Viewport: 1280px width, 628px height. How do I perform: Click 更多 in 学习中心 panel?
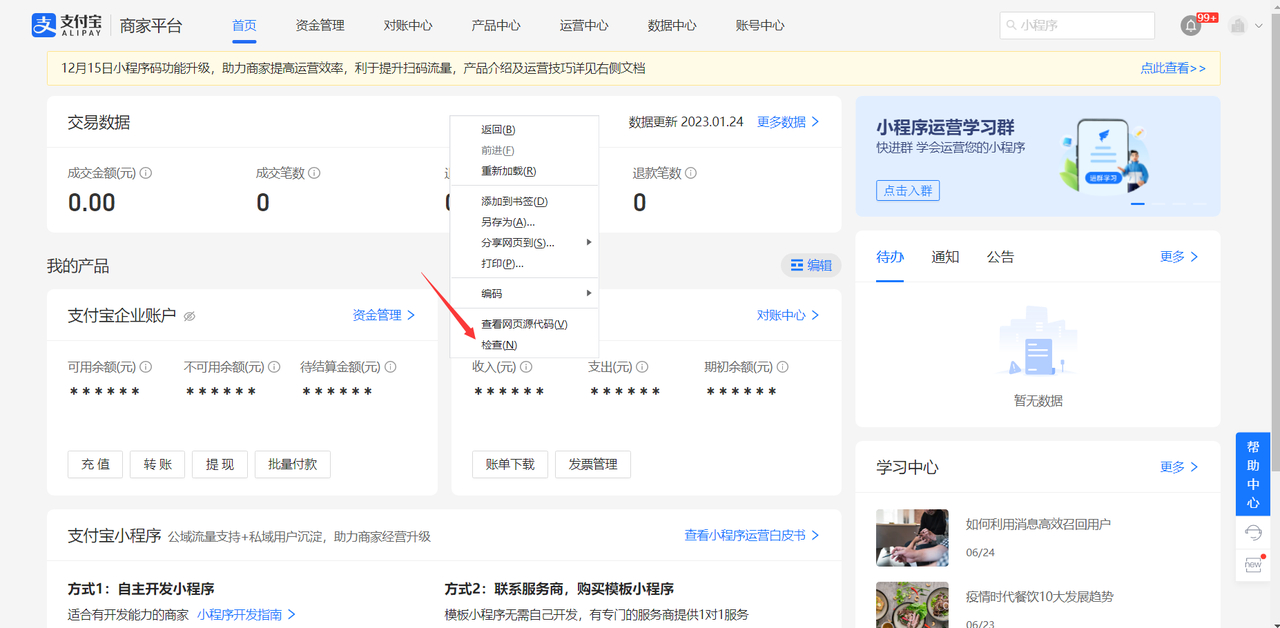coord(1179,467)
